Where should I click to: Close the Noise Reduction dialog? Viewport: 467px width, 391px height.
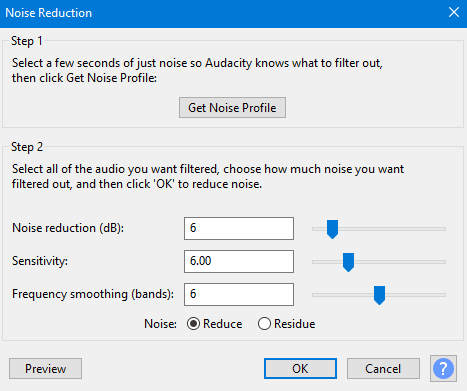[454, 13]
